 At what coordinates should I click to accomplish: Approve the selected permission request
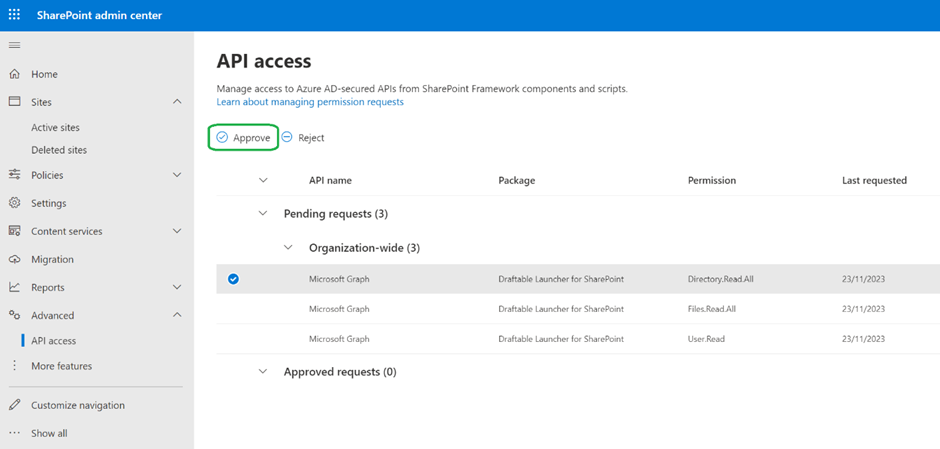click(244, 138)
